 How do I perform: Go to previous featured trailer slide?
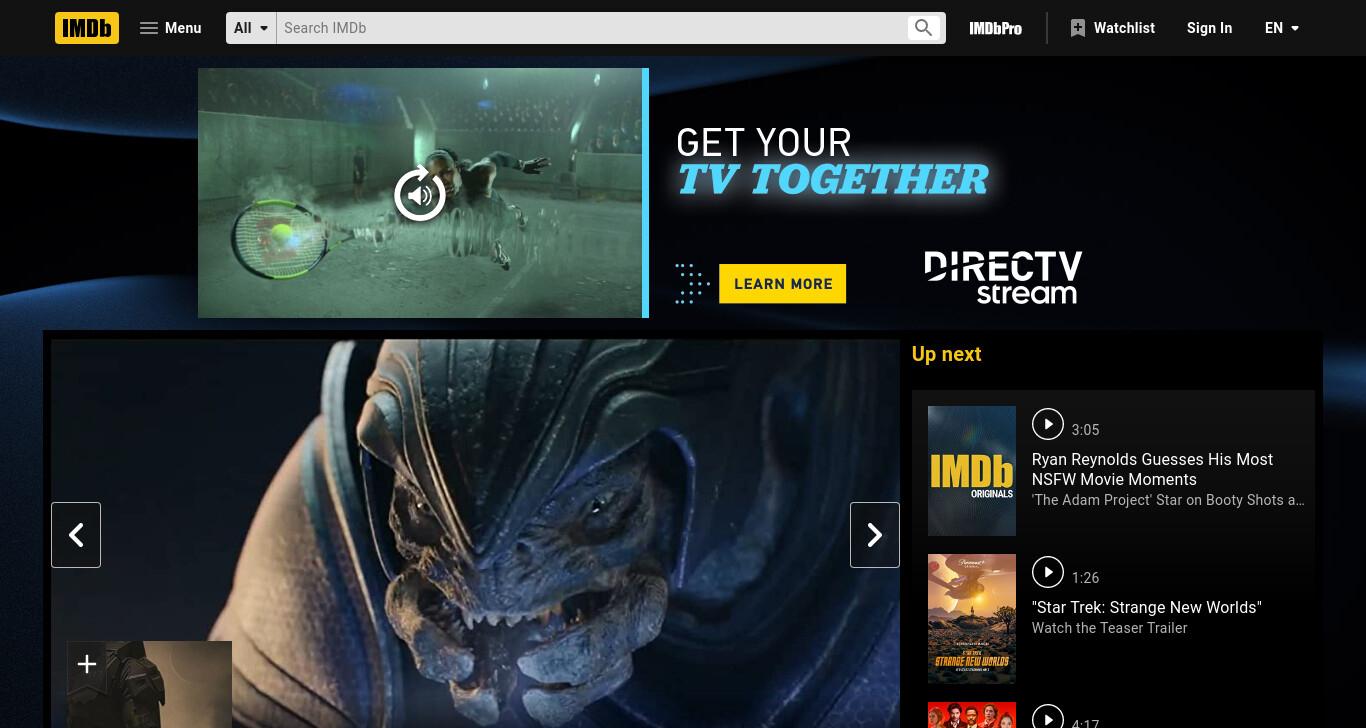76,535
